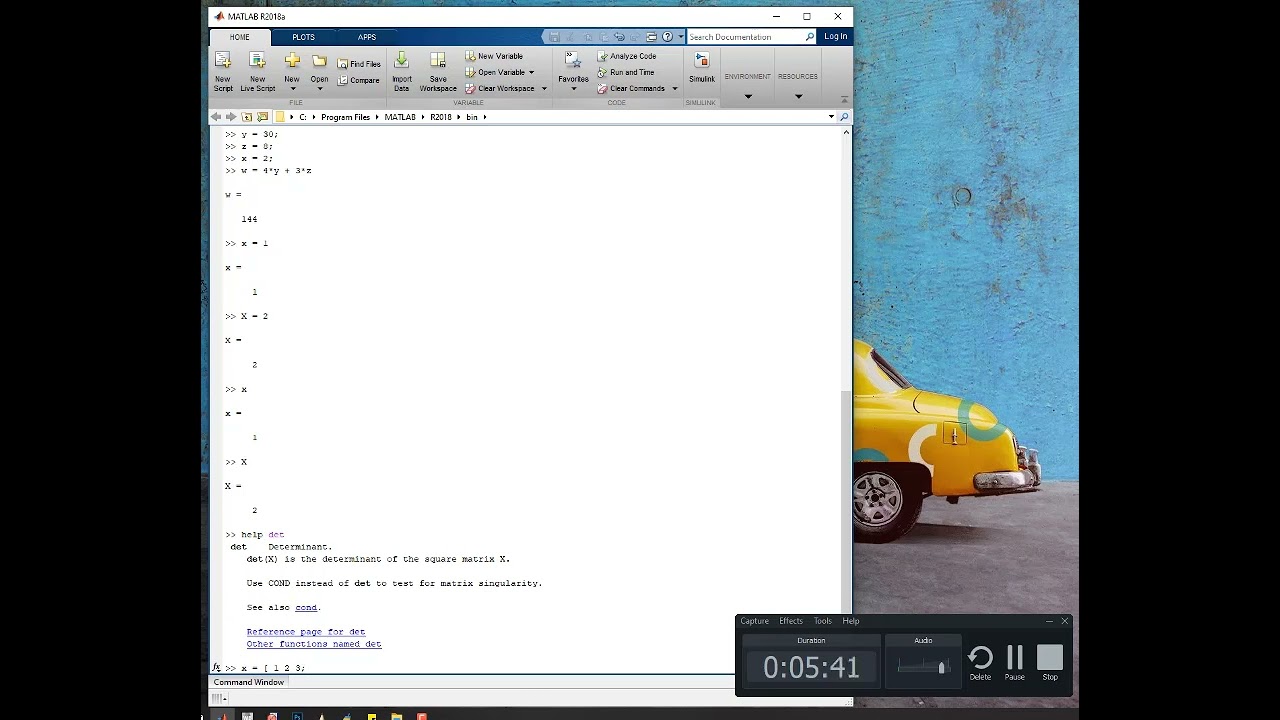Go up one folder level
The width and height of the screenshot is (1280, 720).
coord(247,117)
